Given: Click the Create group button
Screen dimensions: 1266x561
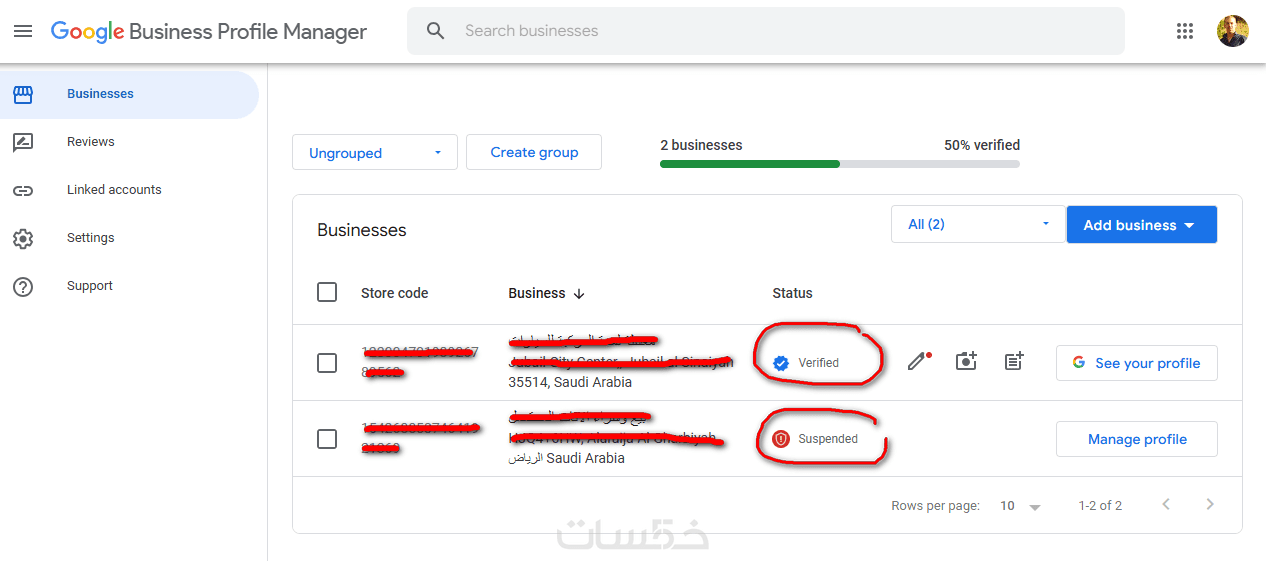Looking at the screenshot, I should pos(534,153).
